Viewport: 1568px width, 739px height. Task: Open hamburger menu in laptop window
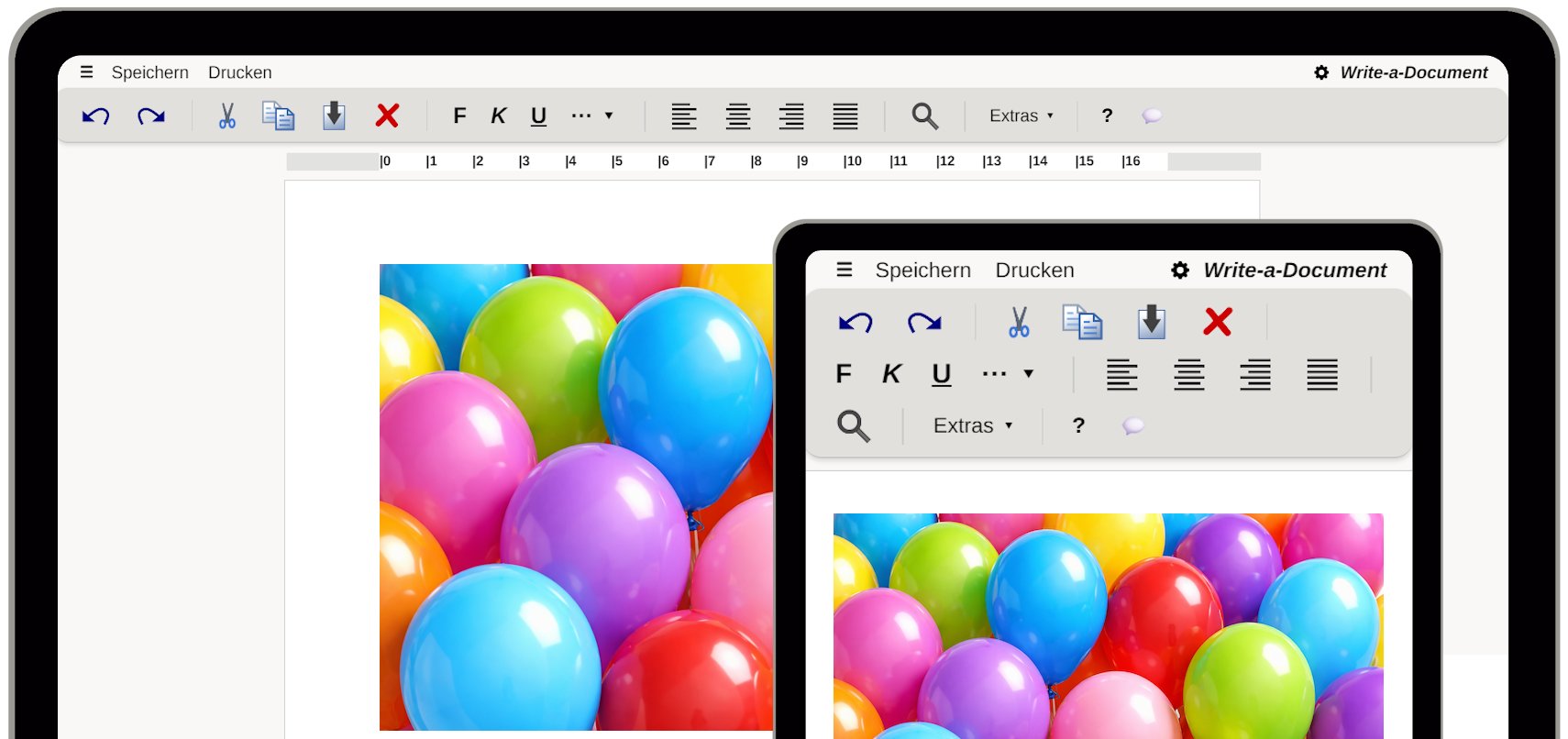[x=87, y=72]
